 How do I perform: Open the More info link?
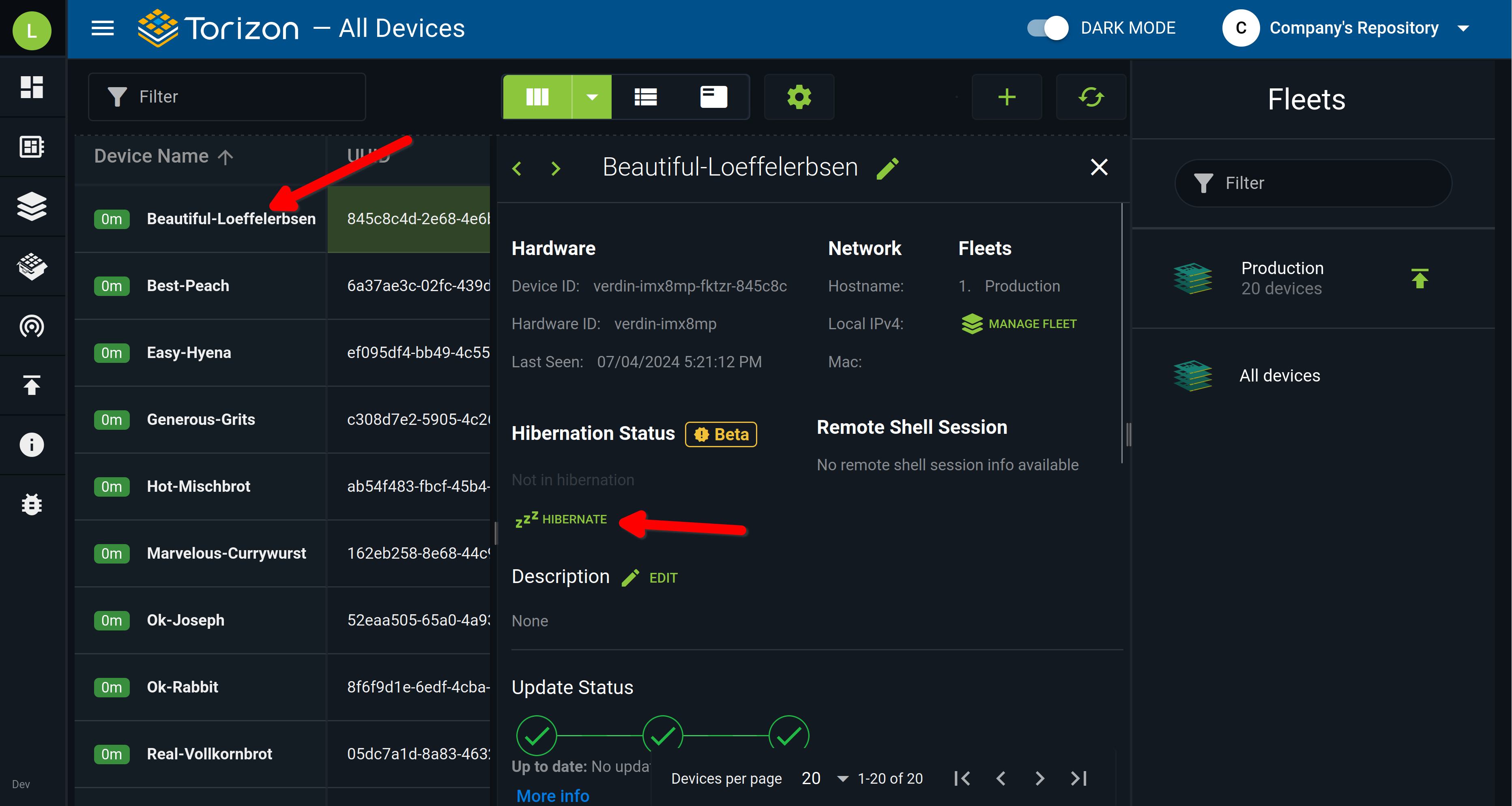[x=553, y=795]
